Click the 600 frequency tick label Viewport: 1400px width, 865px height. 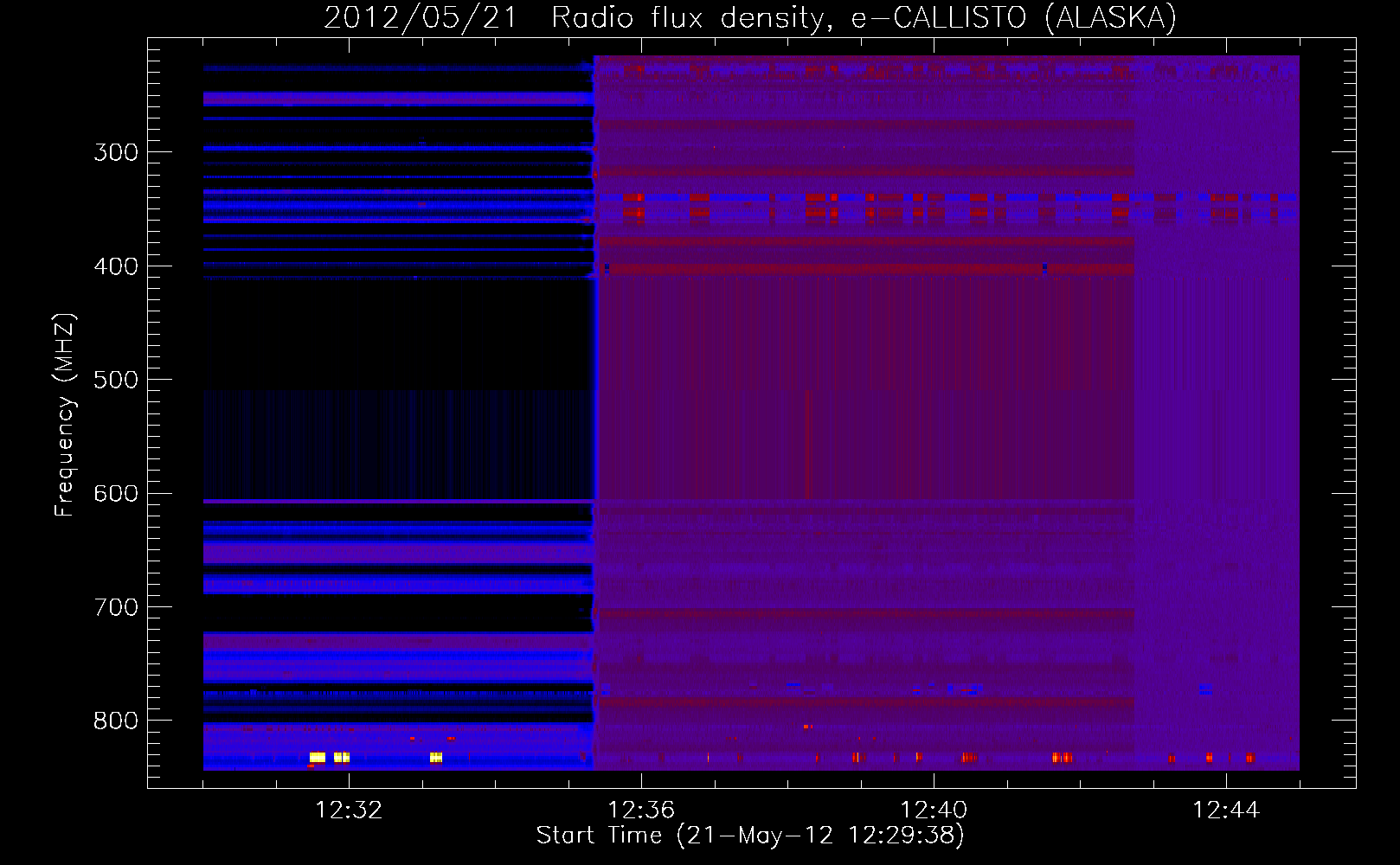[116, 494]
